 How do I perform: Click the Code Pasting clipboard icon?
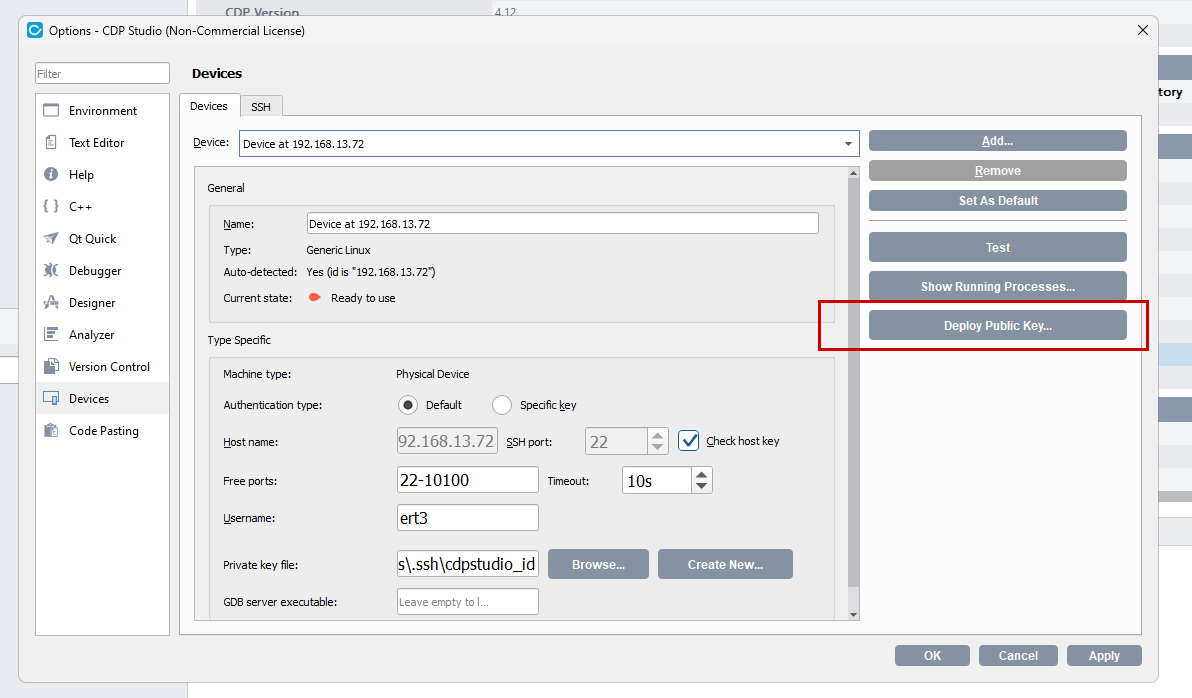click(51, 430)
